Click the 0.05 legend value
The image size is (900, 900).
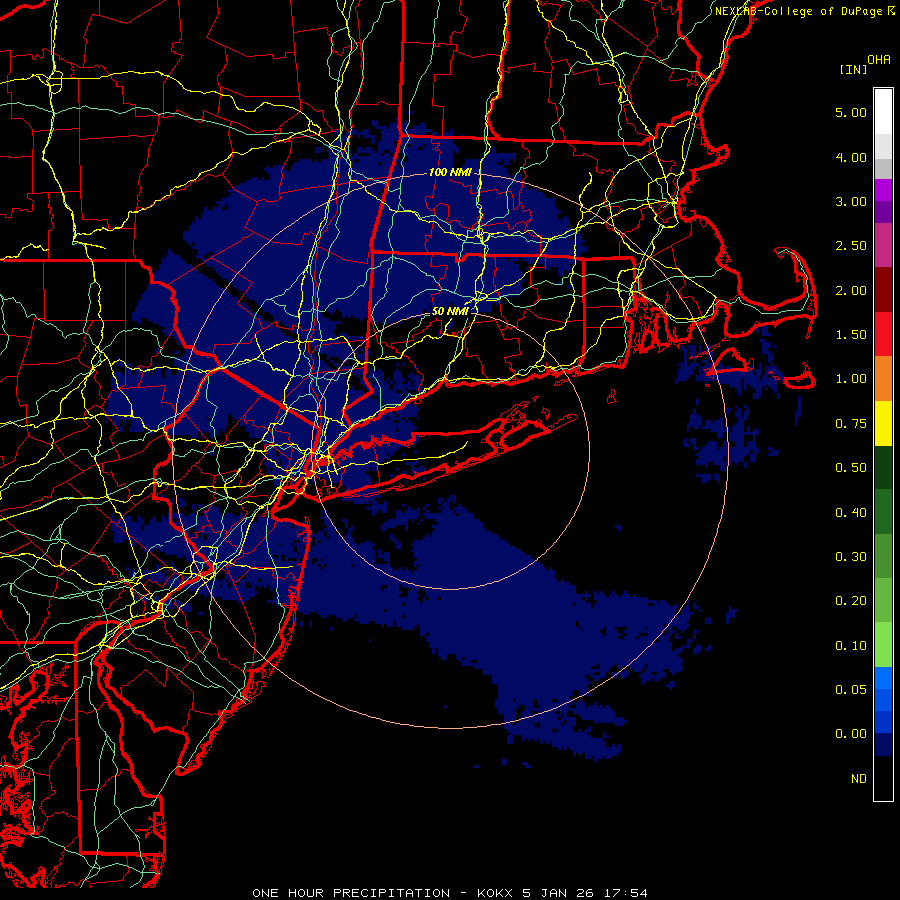click(x=851, y=690)
